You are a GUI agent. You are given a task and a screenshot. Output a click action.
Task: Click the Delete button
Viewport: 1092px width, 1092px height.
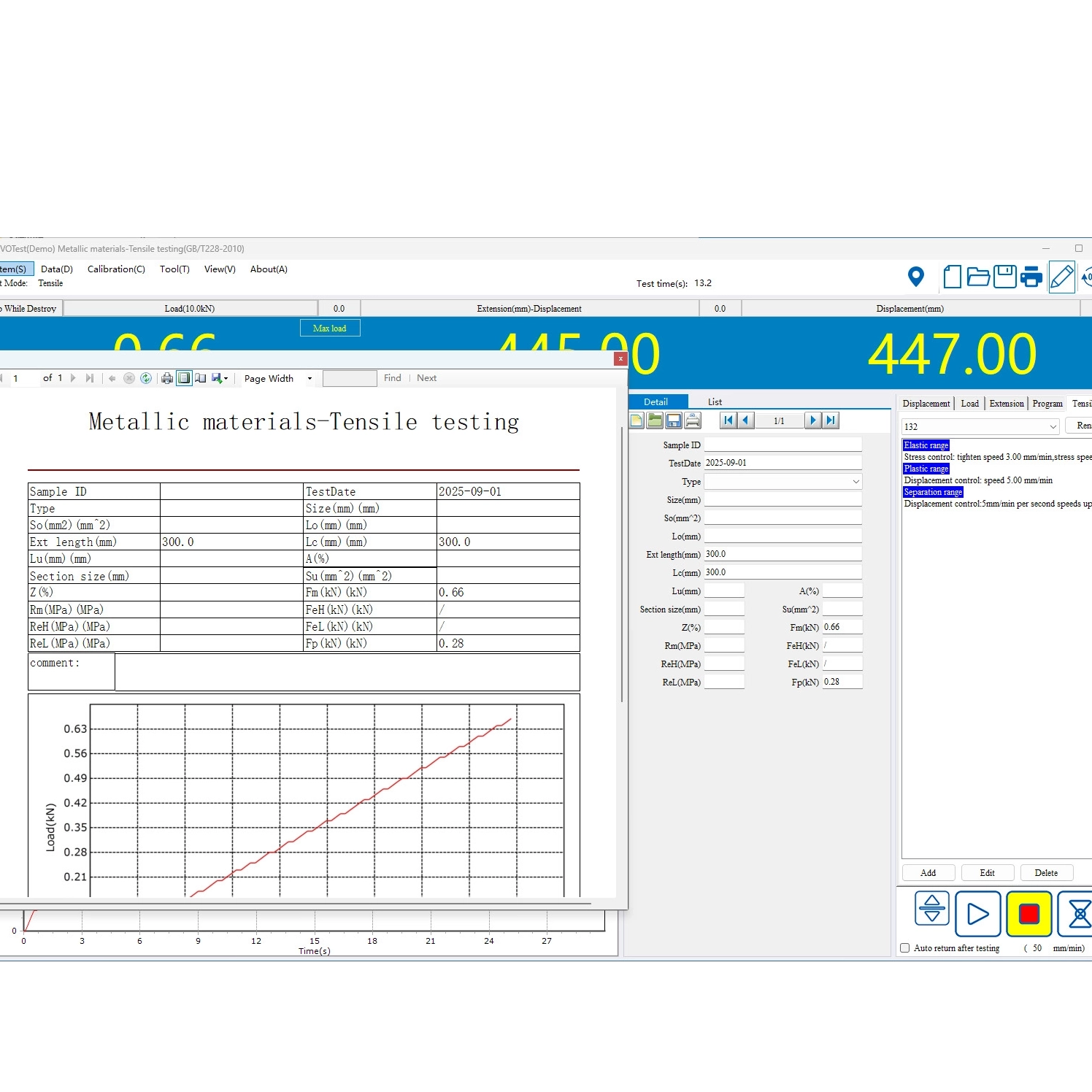pos(1045,872)
